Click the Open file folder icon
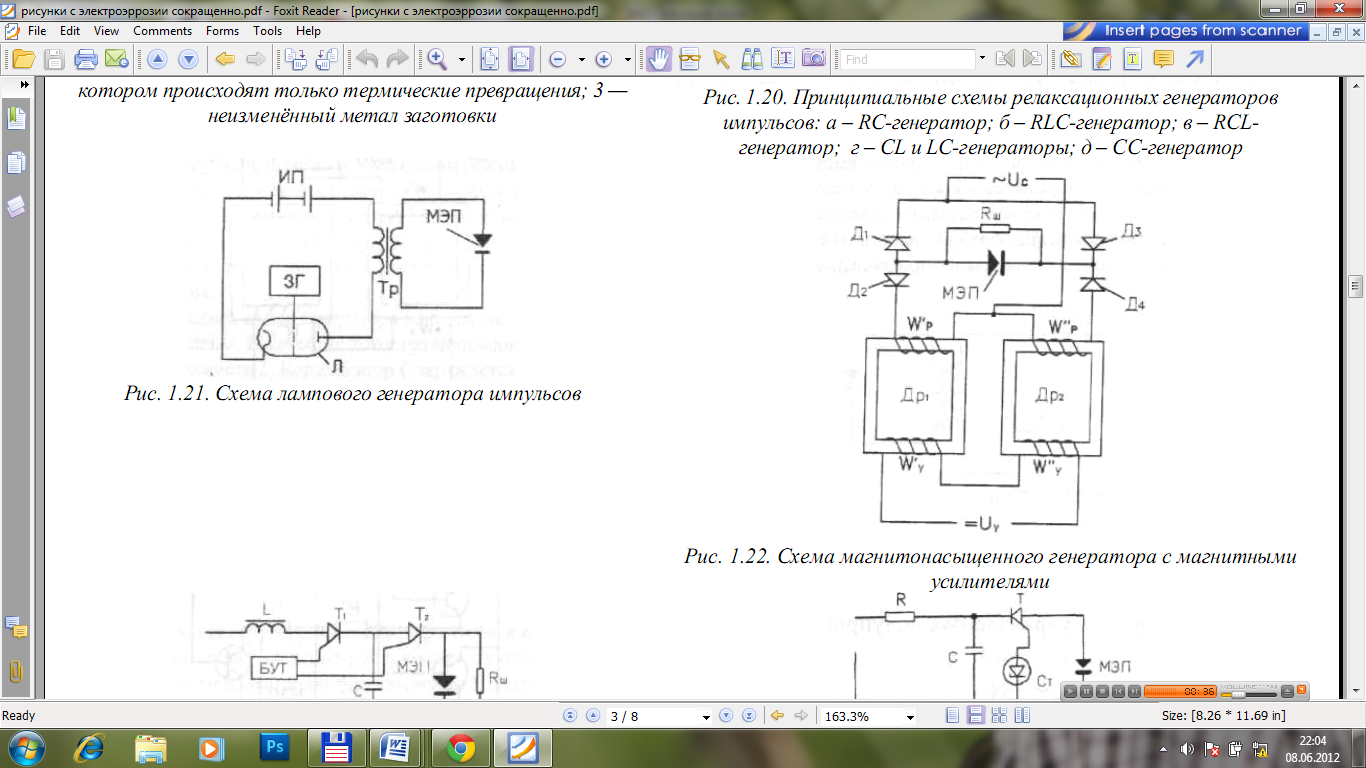 pyautogui.click(x=23, y=59)
